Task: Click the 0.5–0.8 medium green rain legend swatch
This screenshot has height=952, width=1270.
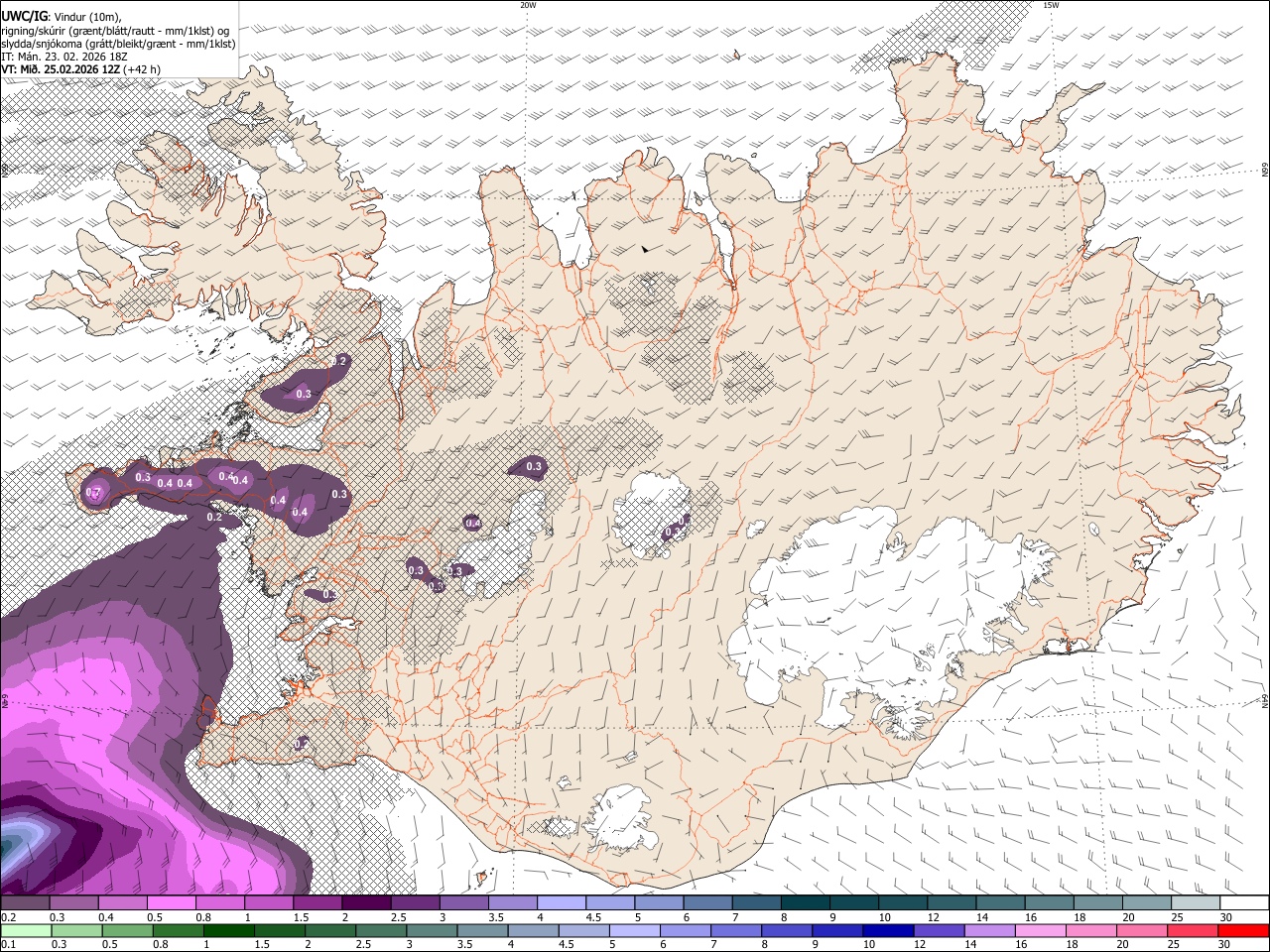Action: tap(127, 930)
